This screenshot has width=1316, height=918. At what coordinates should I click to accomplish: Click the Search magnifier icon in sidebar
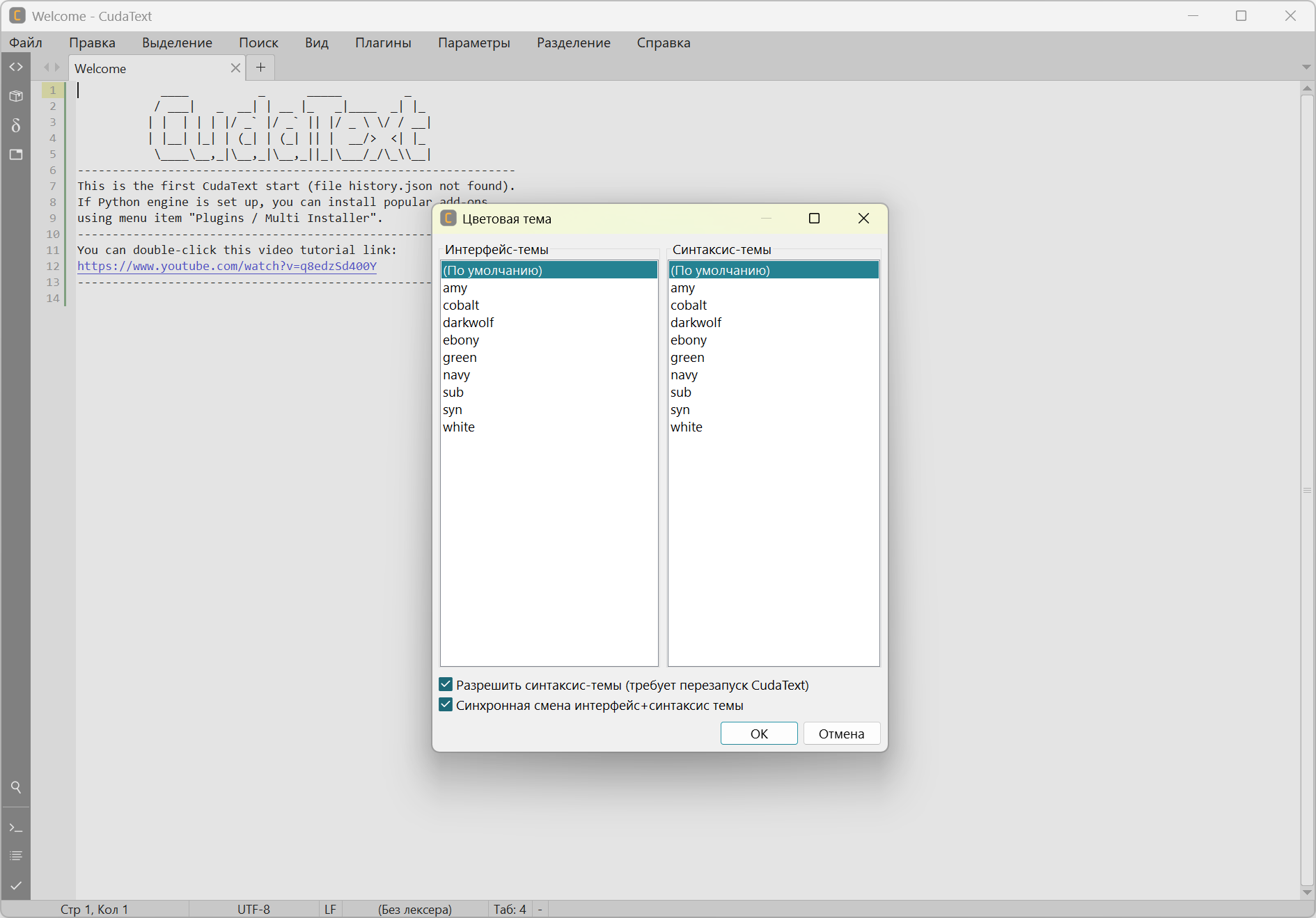(x=16, y=787)
